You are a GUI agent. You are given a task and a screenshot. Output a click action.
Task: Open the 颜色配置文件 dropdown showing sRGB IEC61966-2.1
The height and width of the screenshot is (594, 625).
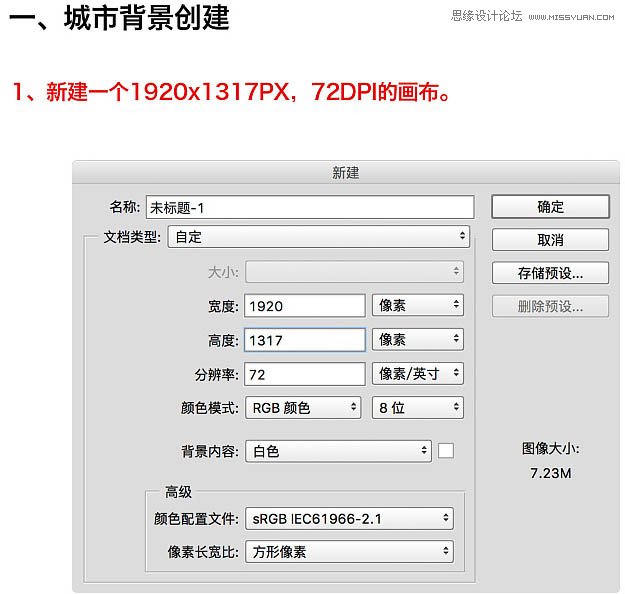349,519
